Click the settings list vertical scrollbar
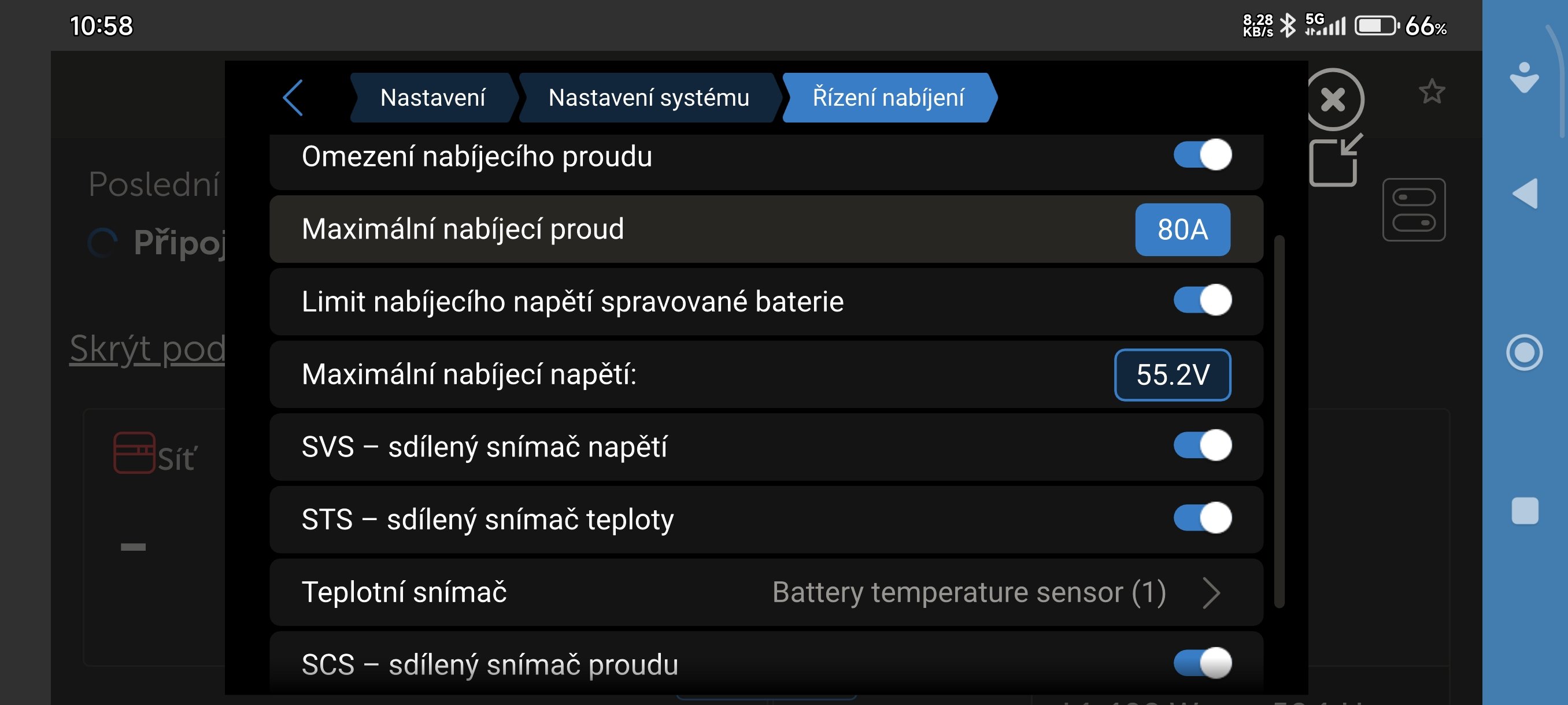 [1279, 421]
